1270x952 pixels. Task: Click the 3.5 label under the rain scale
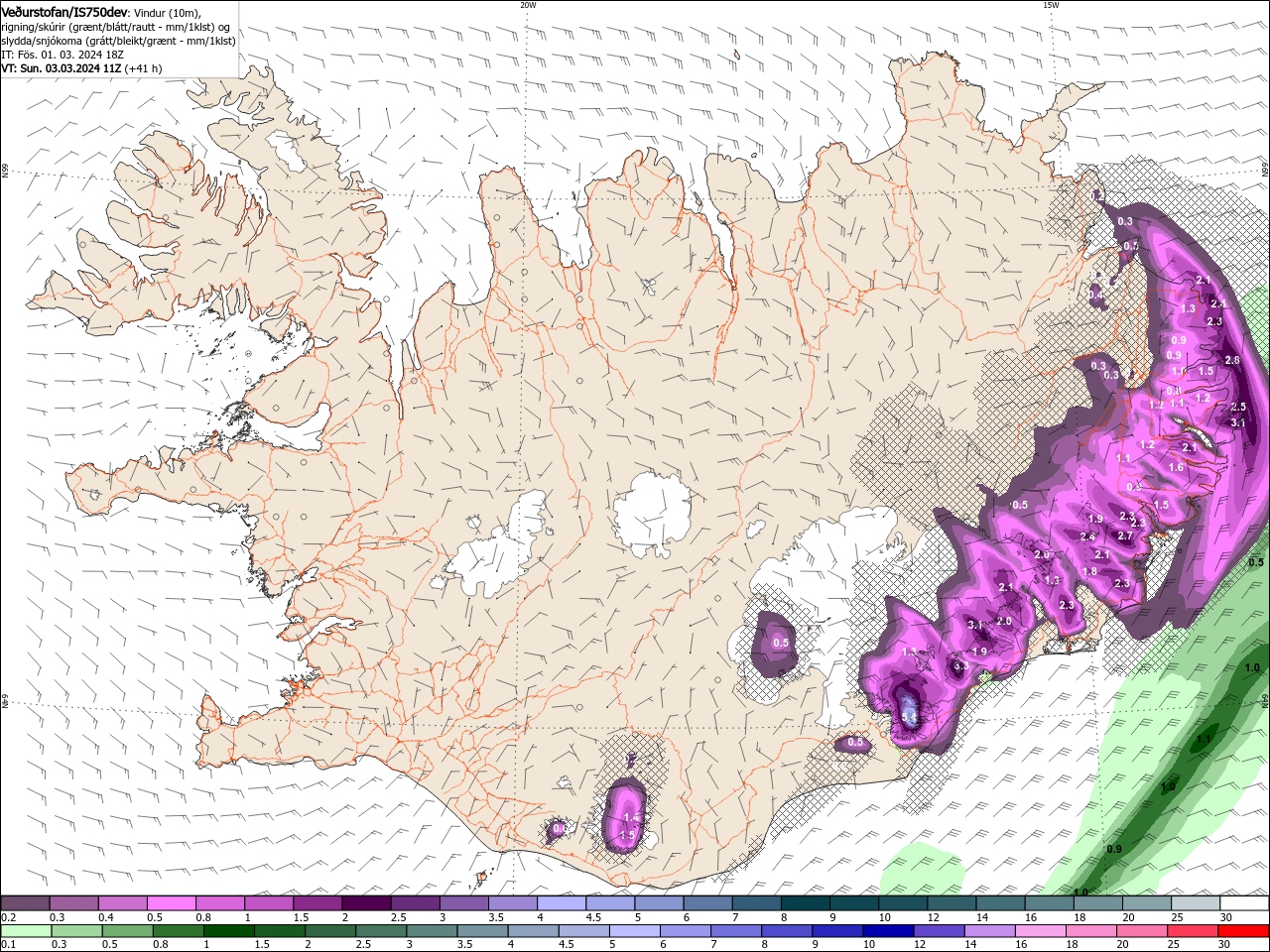[463, 945]
